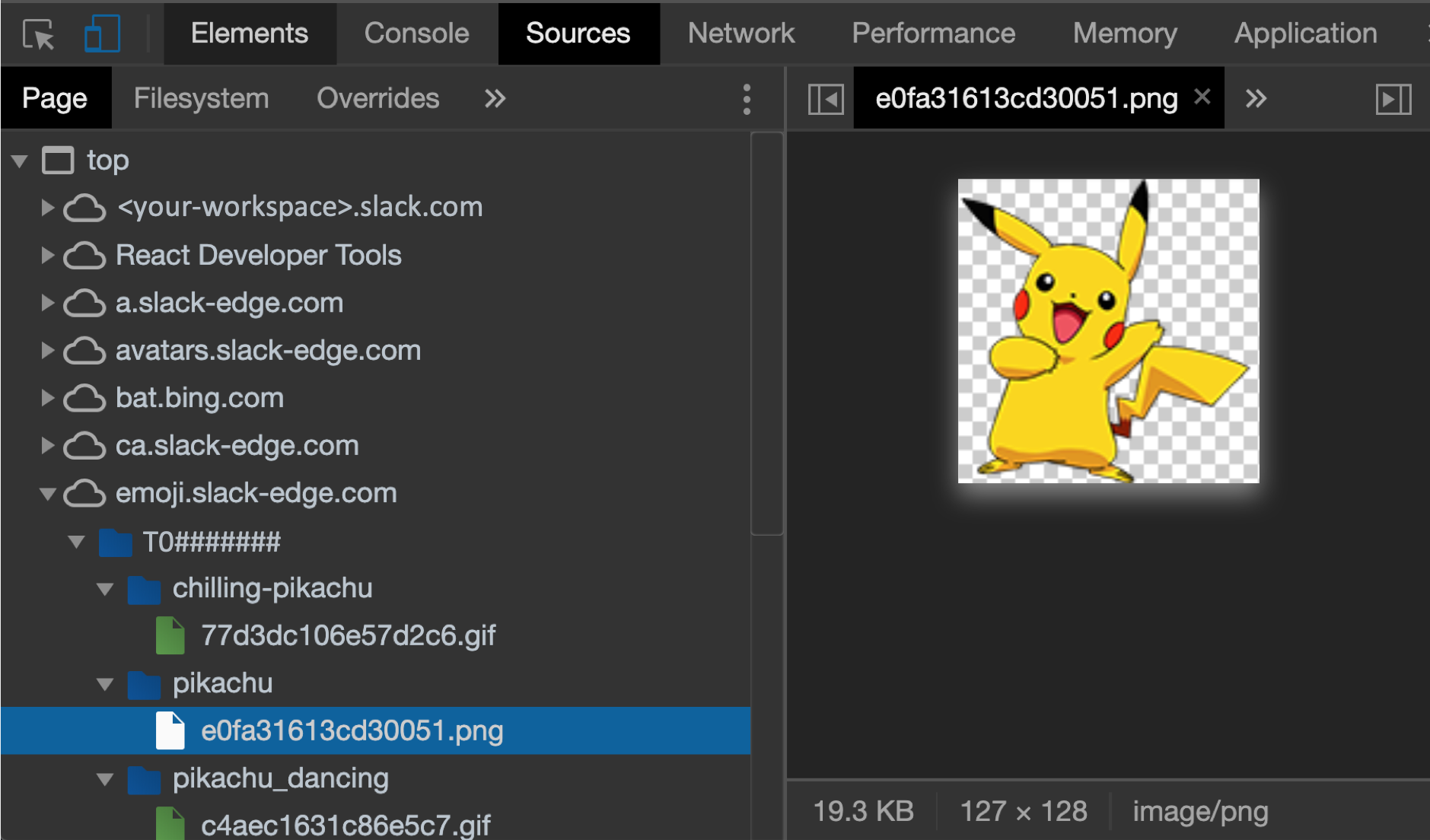Click the cloud icon beside a.slack-edge.com
The image size is (1430, 840).
pos(84,304)
